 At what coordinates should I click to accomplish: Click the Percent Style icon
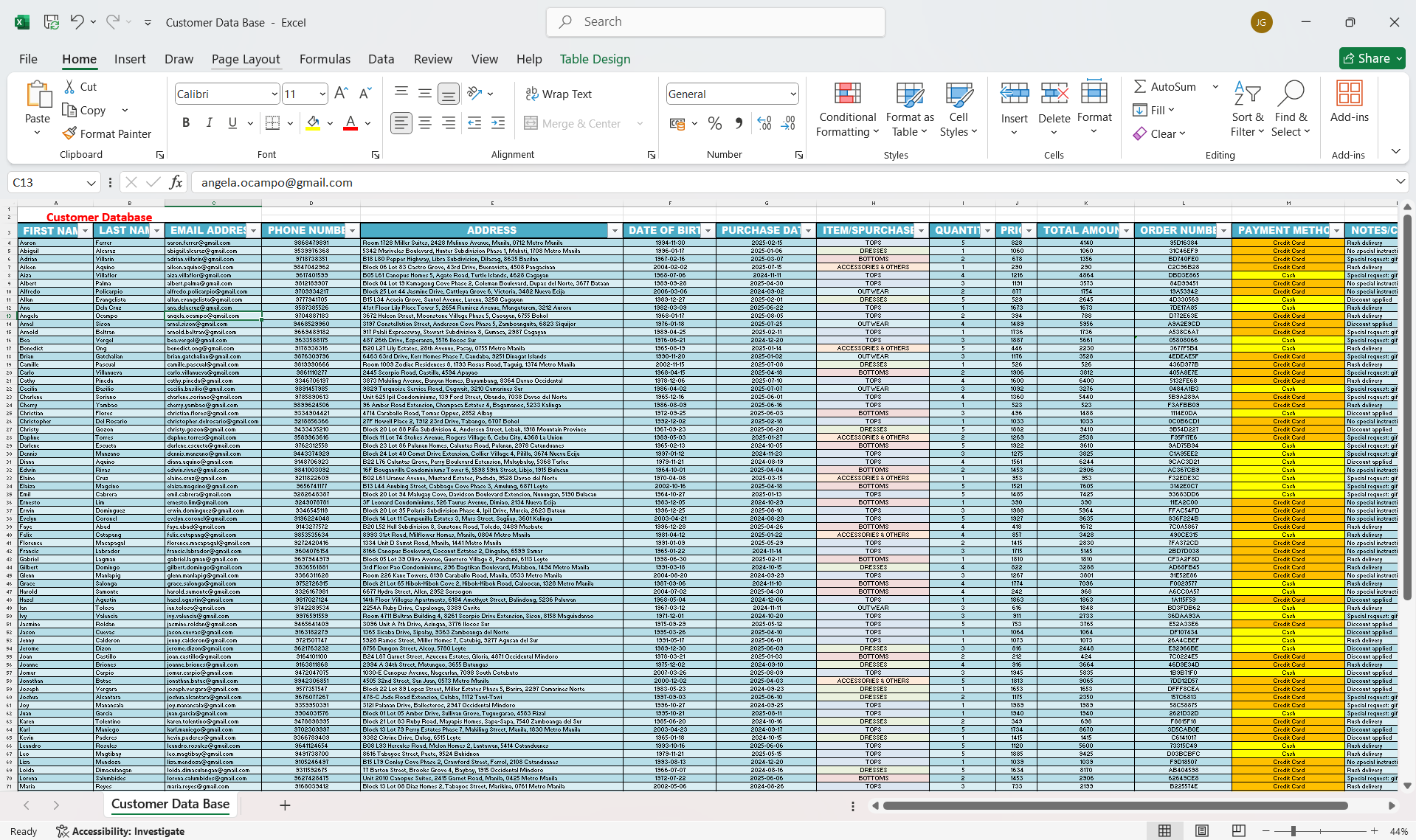click(714, 123)
